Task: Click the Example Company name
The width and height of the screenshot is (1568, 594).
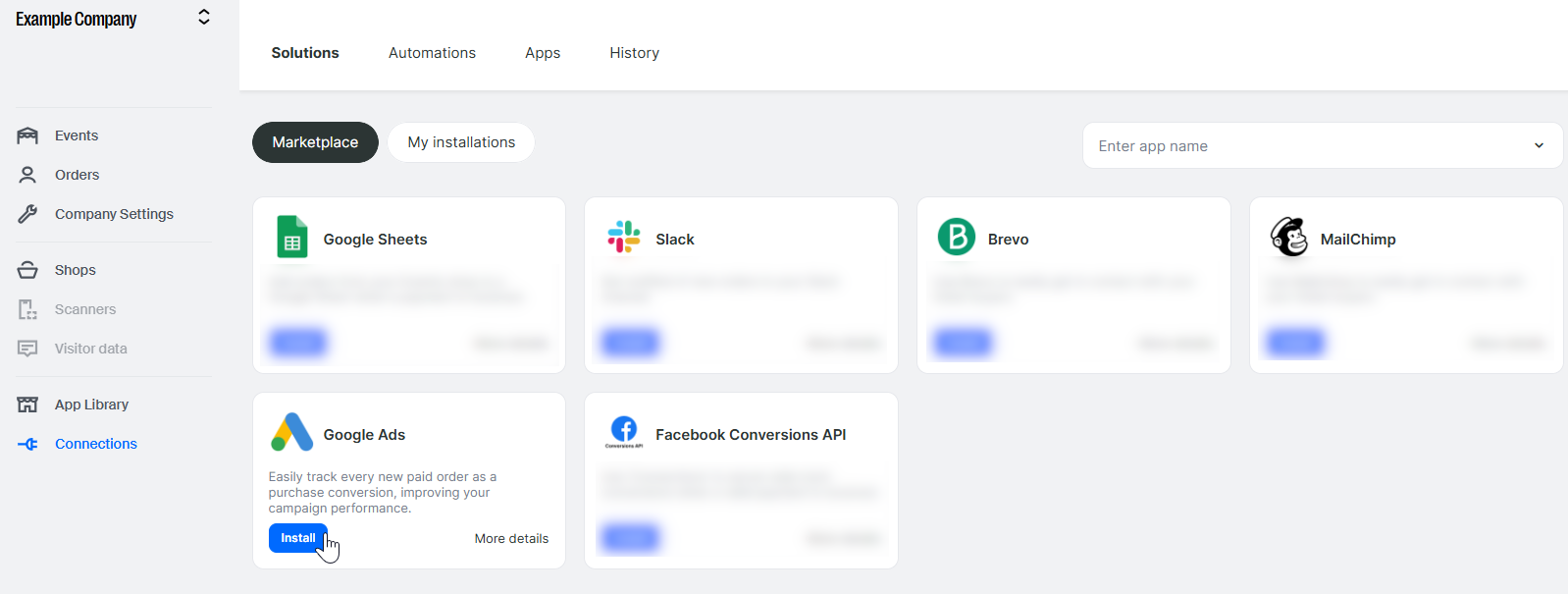Action: 76,19
